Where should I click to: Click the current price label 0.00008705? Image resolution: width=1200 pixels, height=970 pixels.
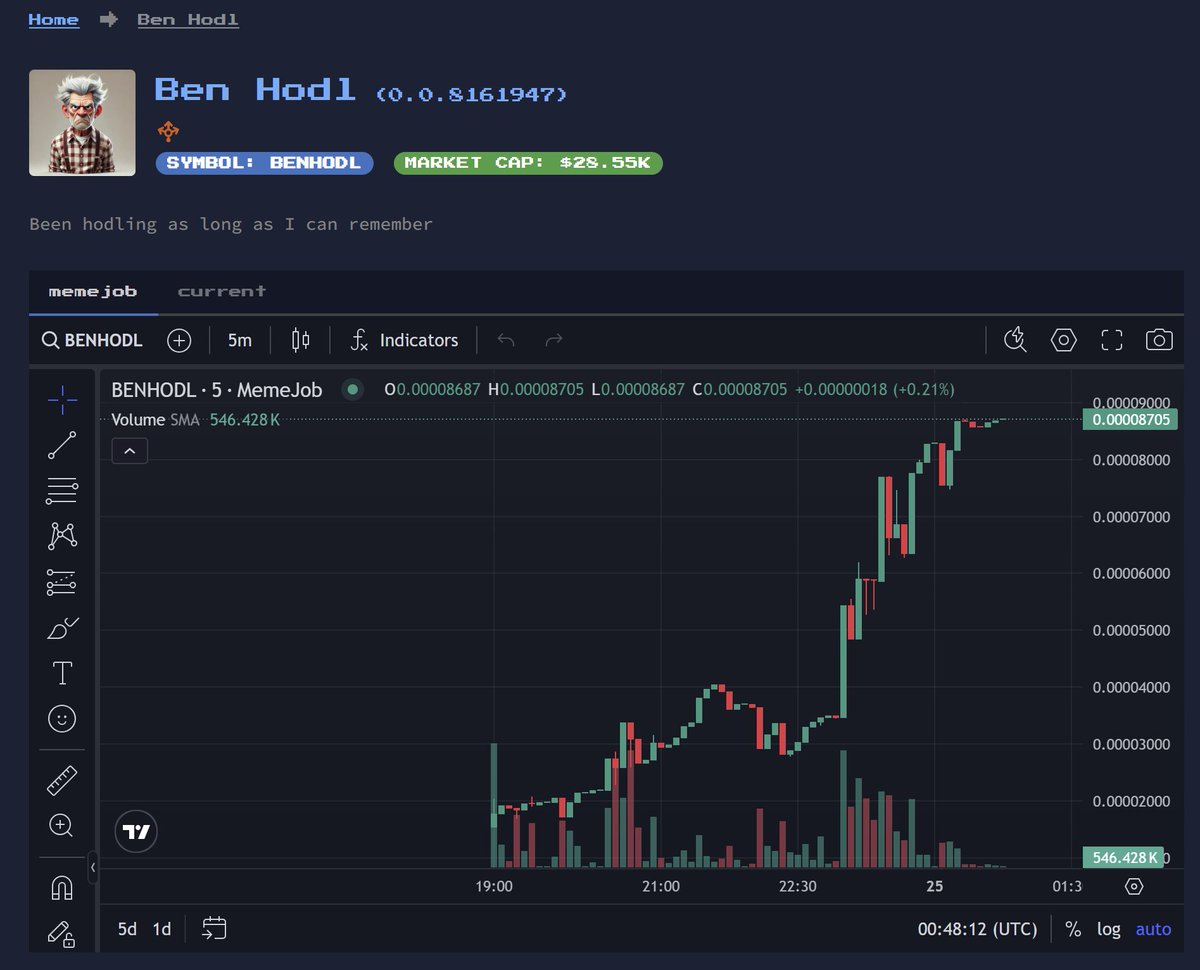(1130, 420)
